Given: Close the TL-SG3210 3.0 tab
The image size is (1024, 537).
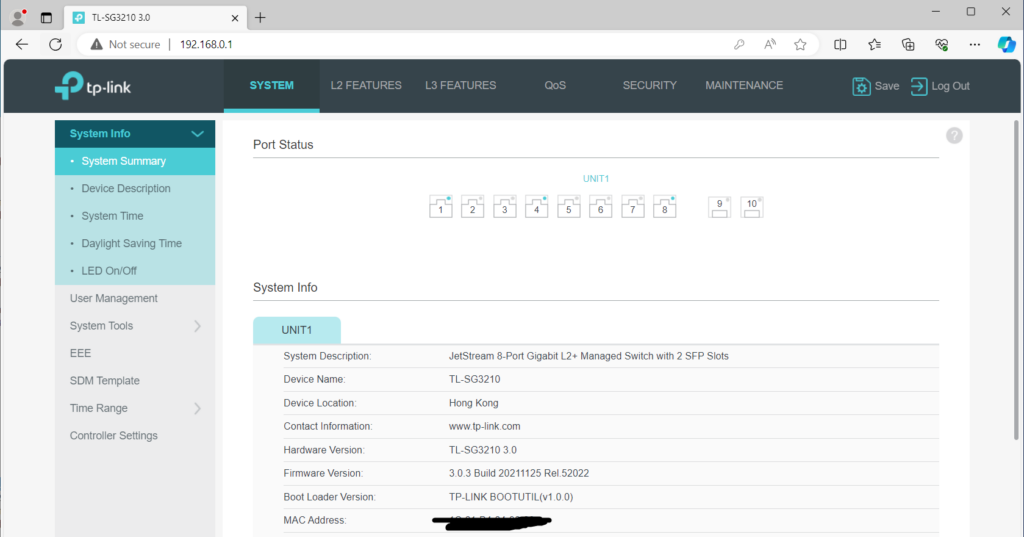Looking at the screenshot, I should click(x=234, y=18).
